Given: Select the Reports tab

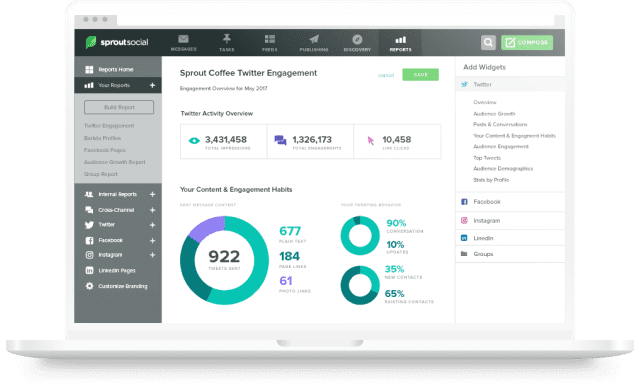Looking at the screenshot, I should coord(400,42).
